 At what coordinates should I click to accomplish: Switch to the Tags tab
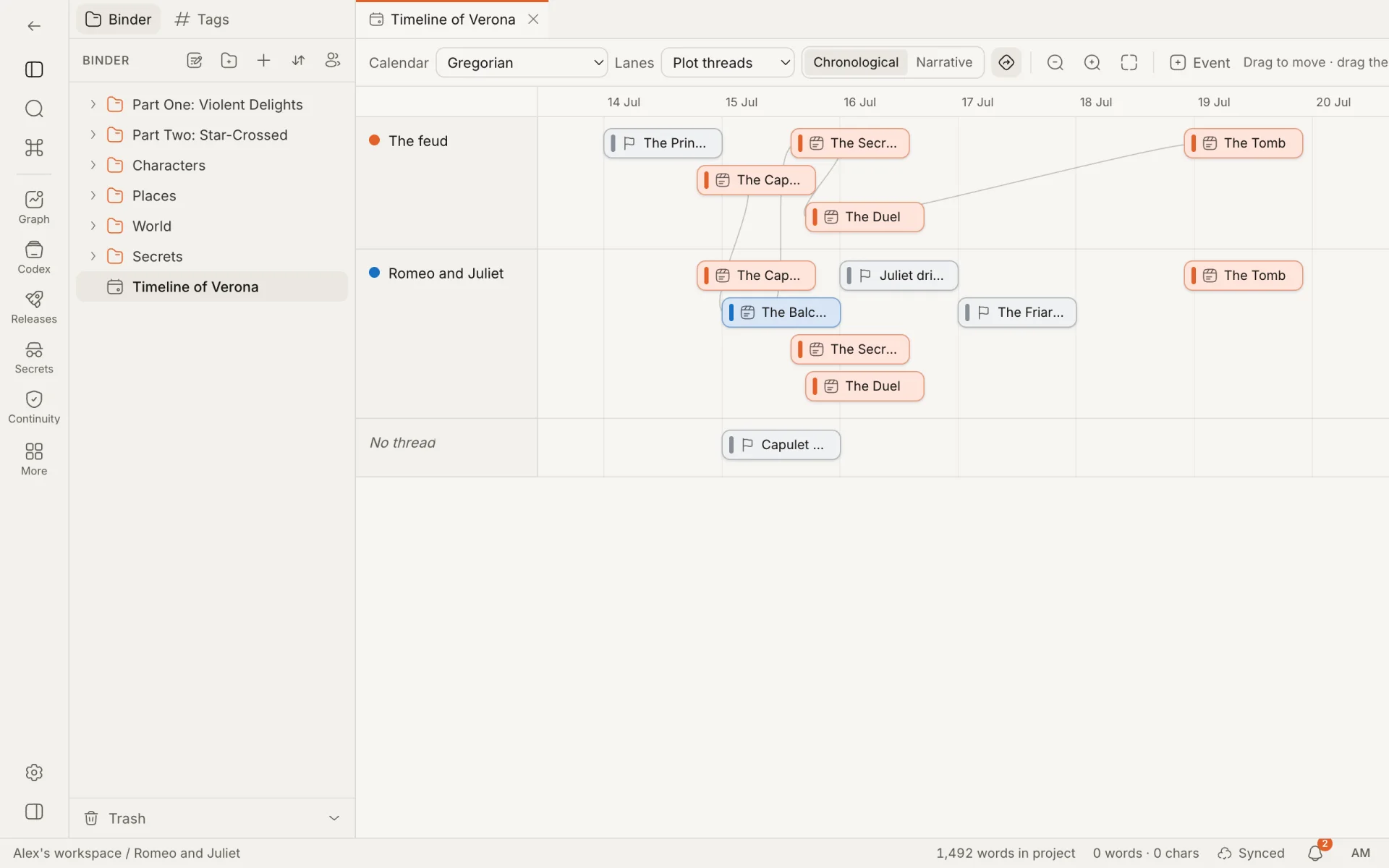click(202, 20)
